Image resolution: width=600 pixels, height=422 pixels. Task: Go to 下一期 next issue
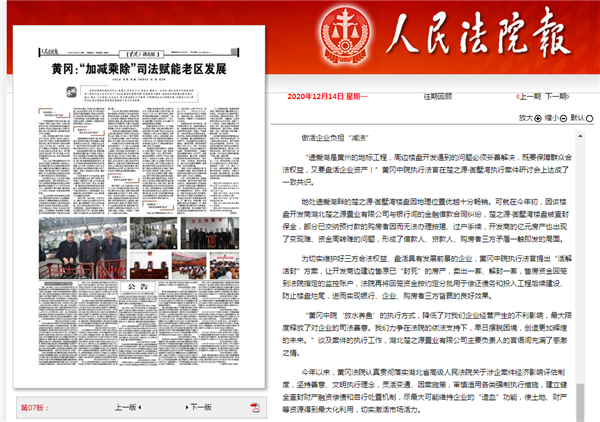point(557,96)
